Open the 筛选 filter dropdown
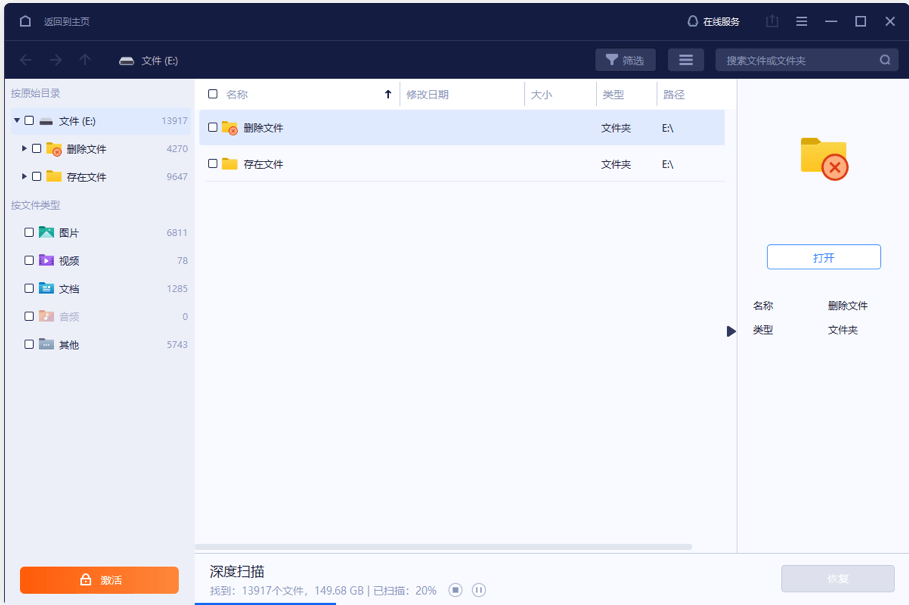909x605 pixels. [x=626, y=60]
